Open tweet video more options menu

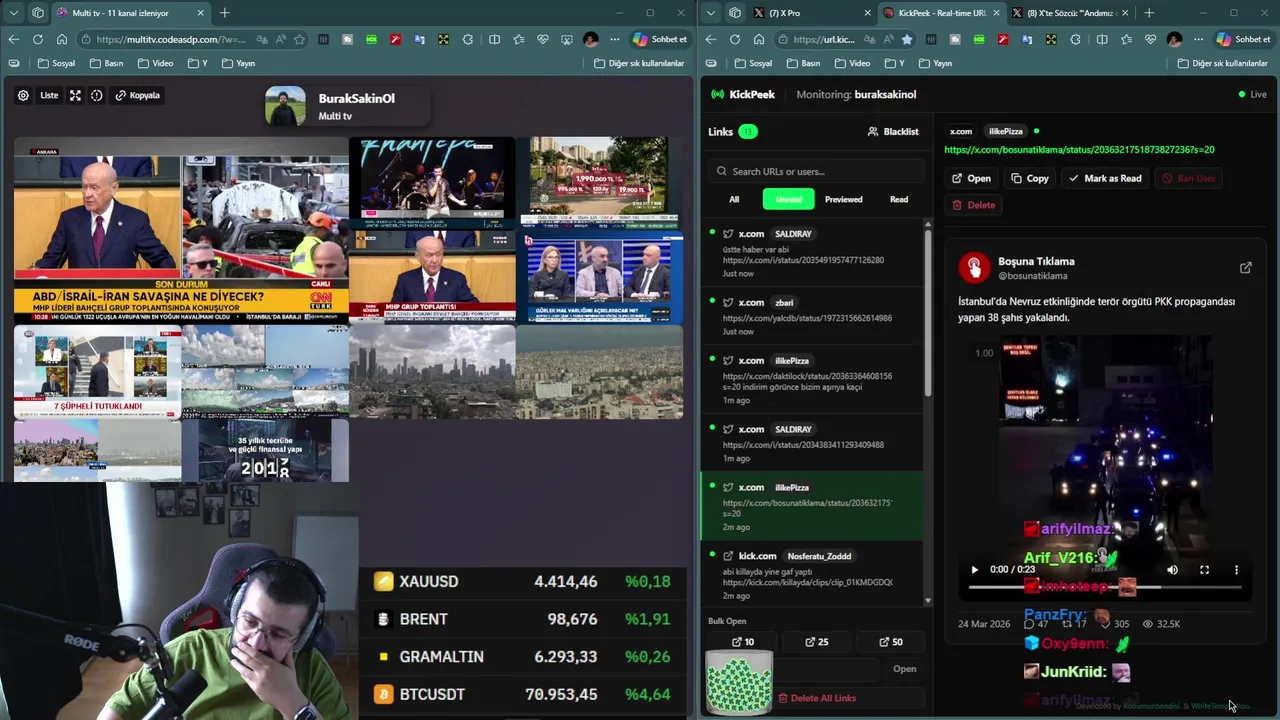coord(1236,570)
